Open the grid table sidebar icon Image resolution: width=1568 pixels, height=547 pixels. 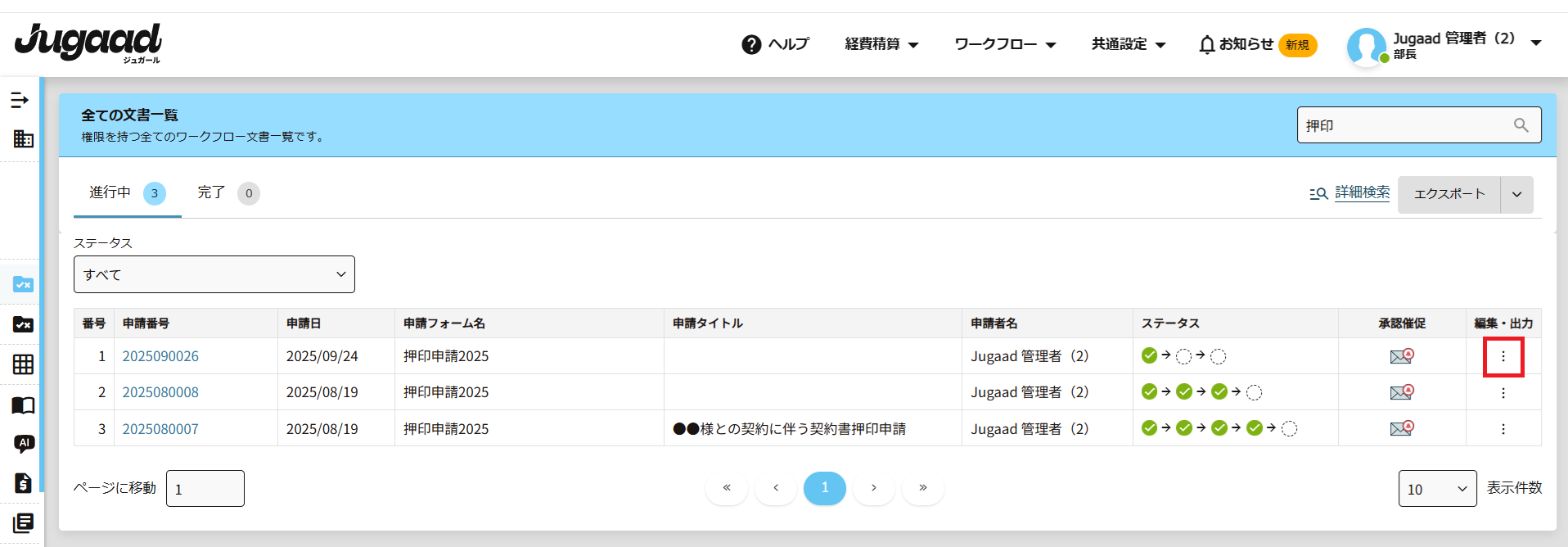23,364
